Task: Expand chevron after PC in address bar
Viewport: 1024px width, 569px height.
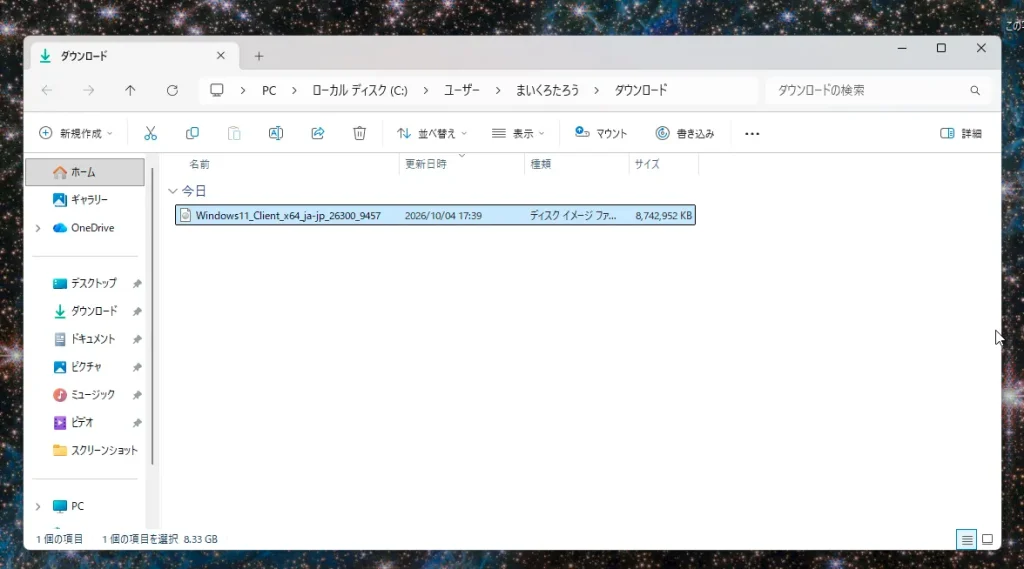Action: (295, 90)
